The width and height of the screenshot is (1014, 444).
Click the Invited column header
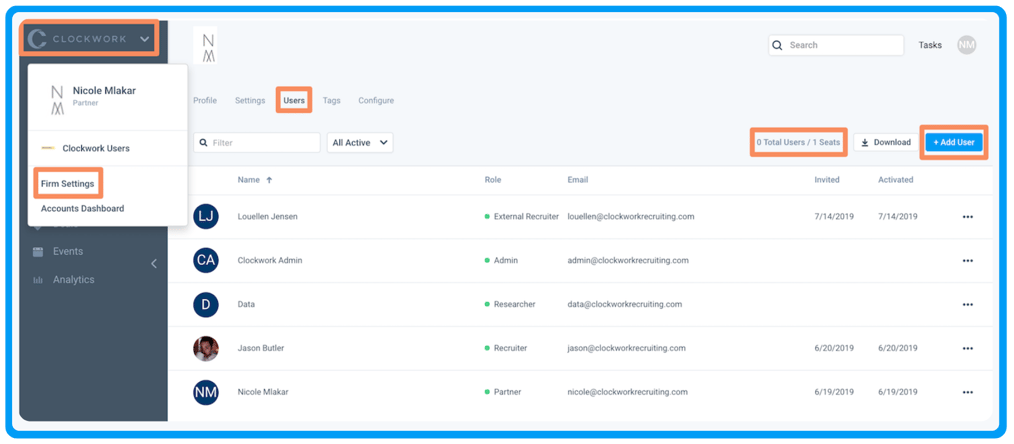coord(826,180)
